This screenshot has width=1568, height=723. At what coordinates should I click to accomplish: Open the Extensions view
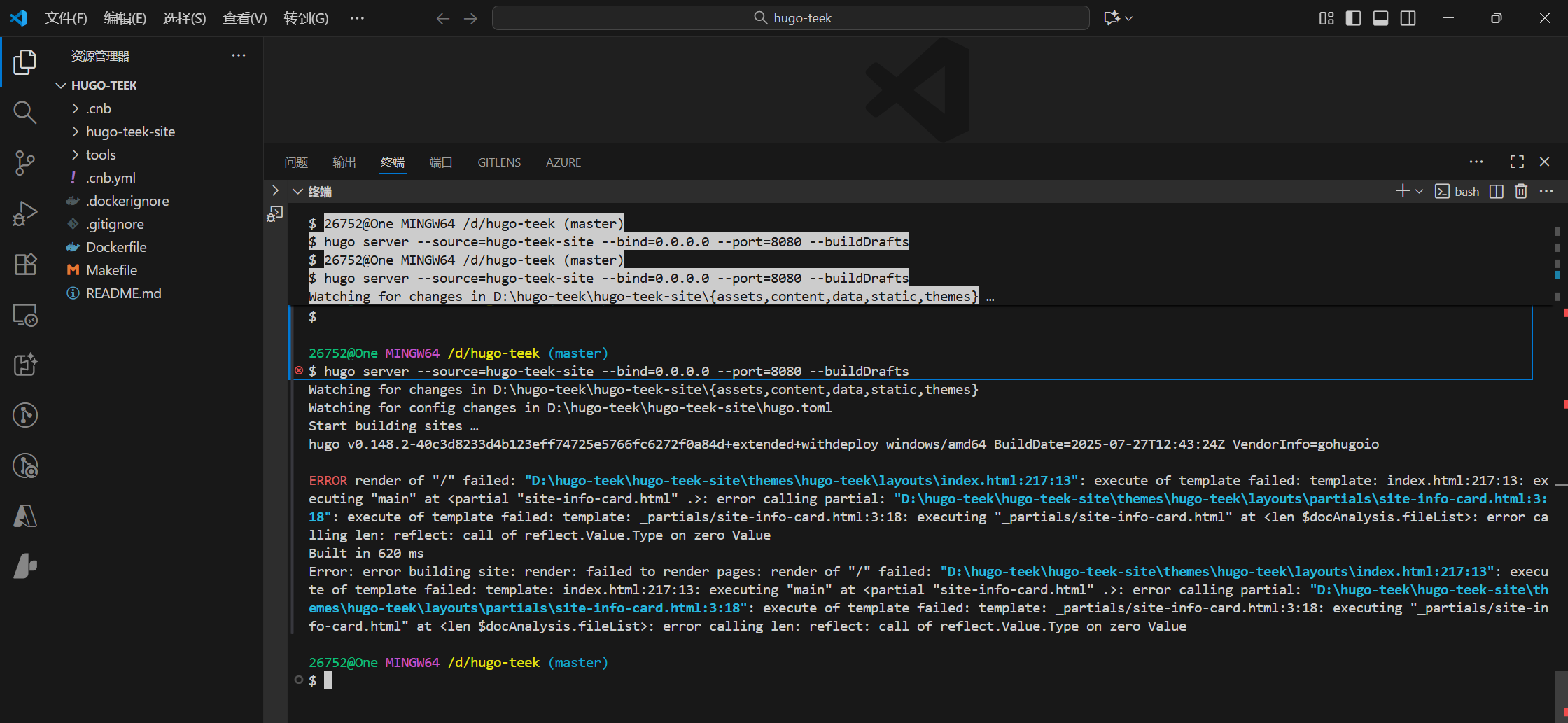[x=24, y=264]
